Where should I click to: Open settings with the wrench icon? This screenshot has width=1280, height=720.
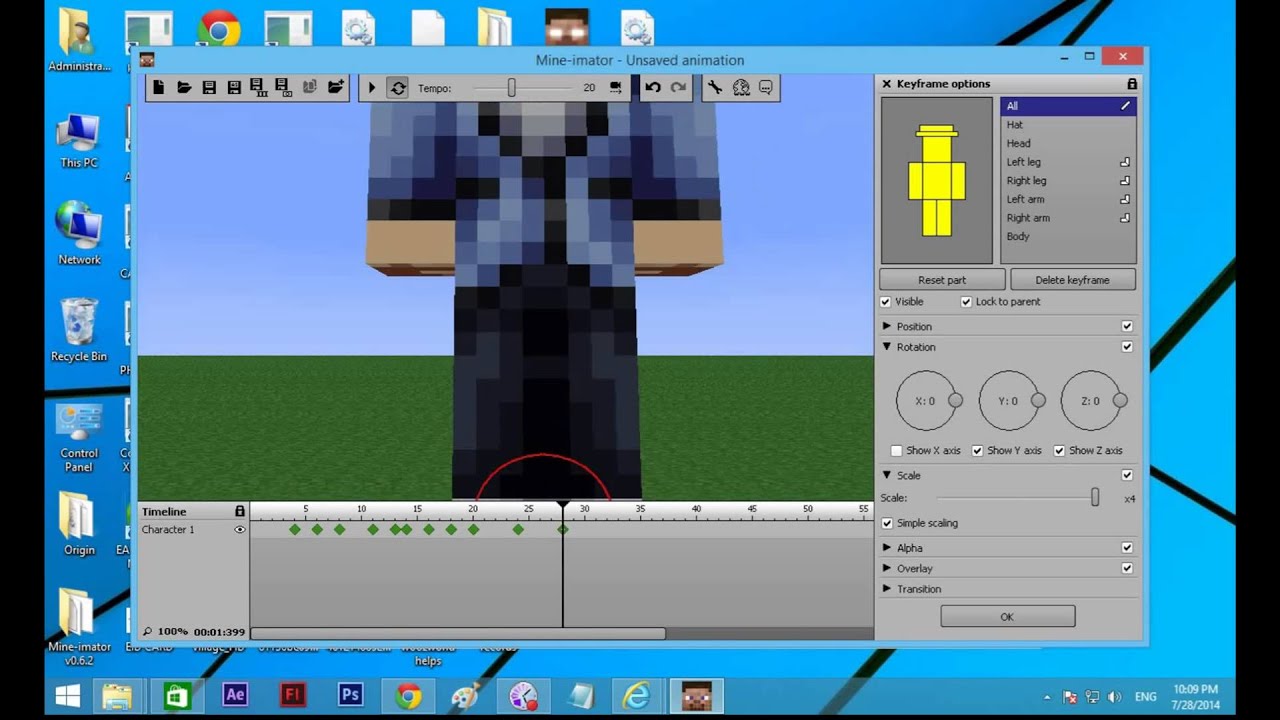715,88
